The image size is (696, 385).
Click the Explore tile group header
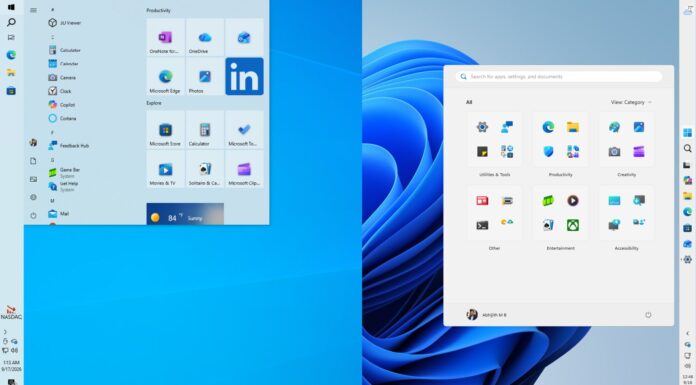point(154,103)
